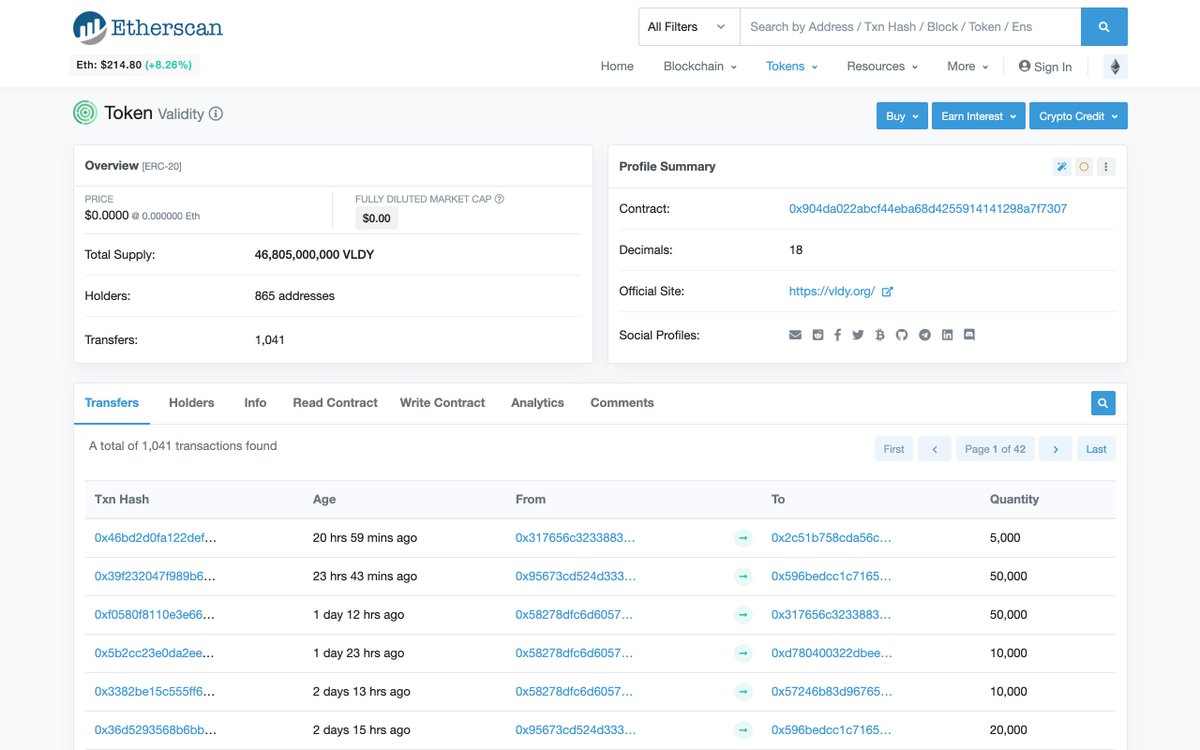Click the user icon beside Sign In
The width and height of the screenshot is (1200, 750).
[x=1024, y=66]
